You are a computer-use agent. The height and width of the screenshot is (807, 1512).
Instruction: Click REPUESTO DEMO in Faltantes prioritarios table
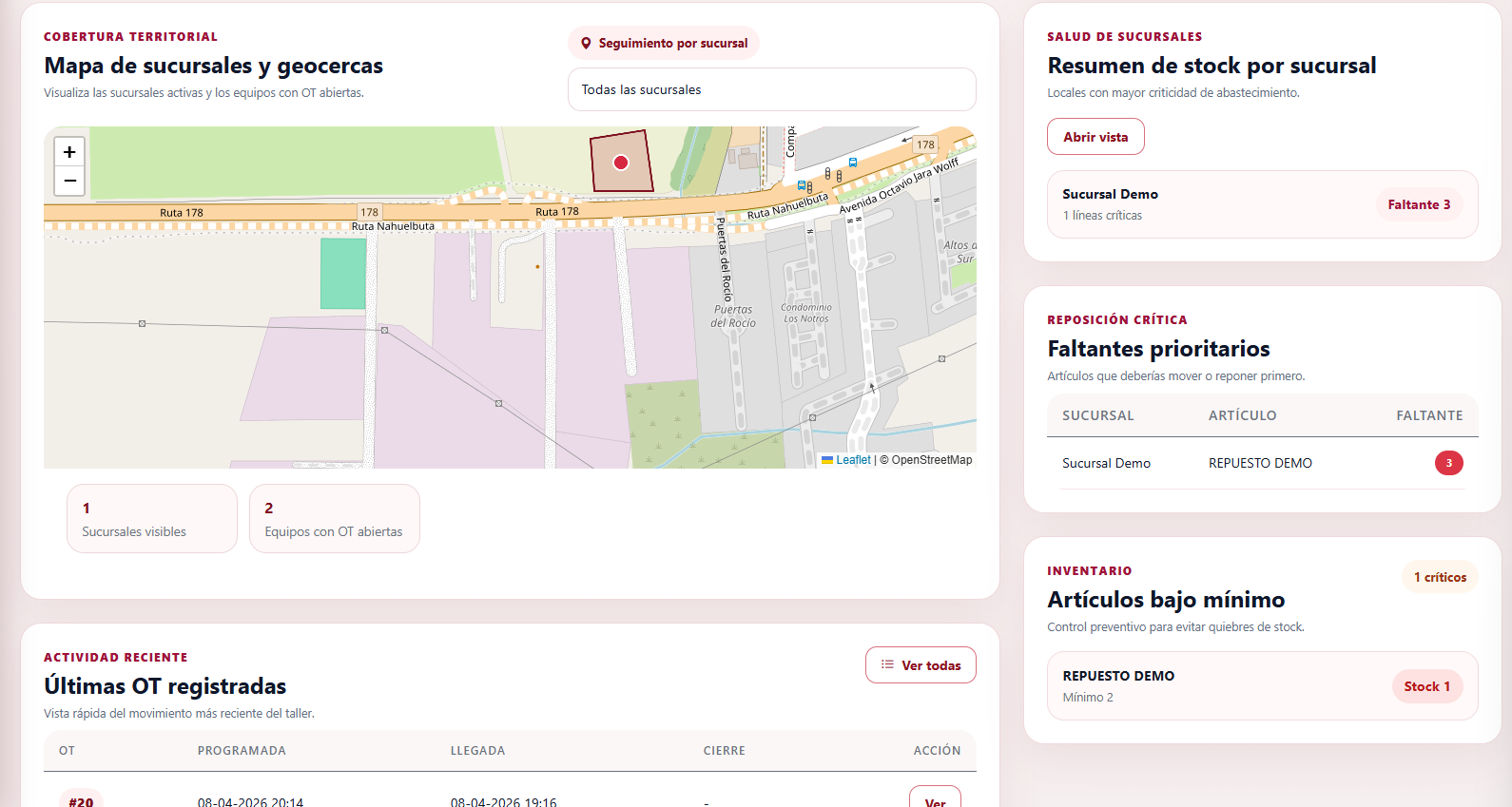(1260, 463)
